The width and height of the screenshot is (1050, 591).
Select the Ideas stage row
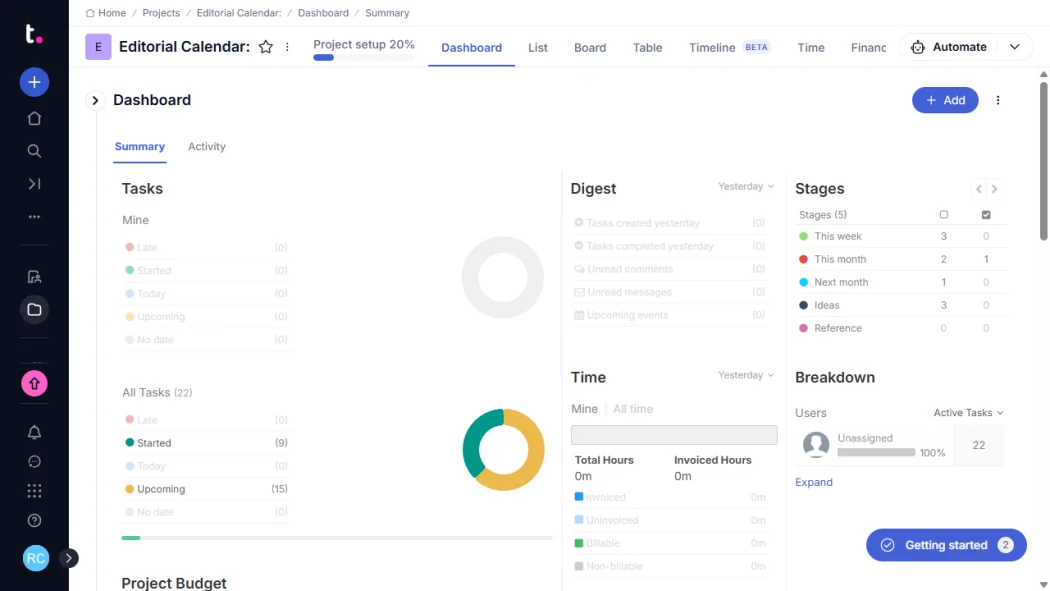[x=902, y=305]
